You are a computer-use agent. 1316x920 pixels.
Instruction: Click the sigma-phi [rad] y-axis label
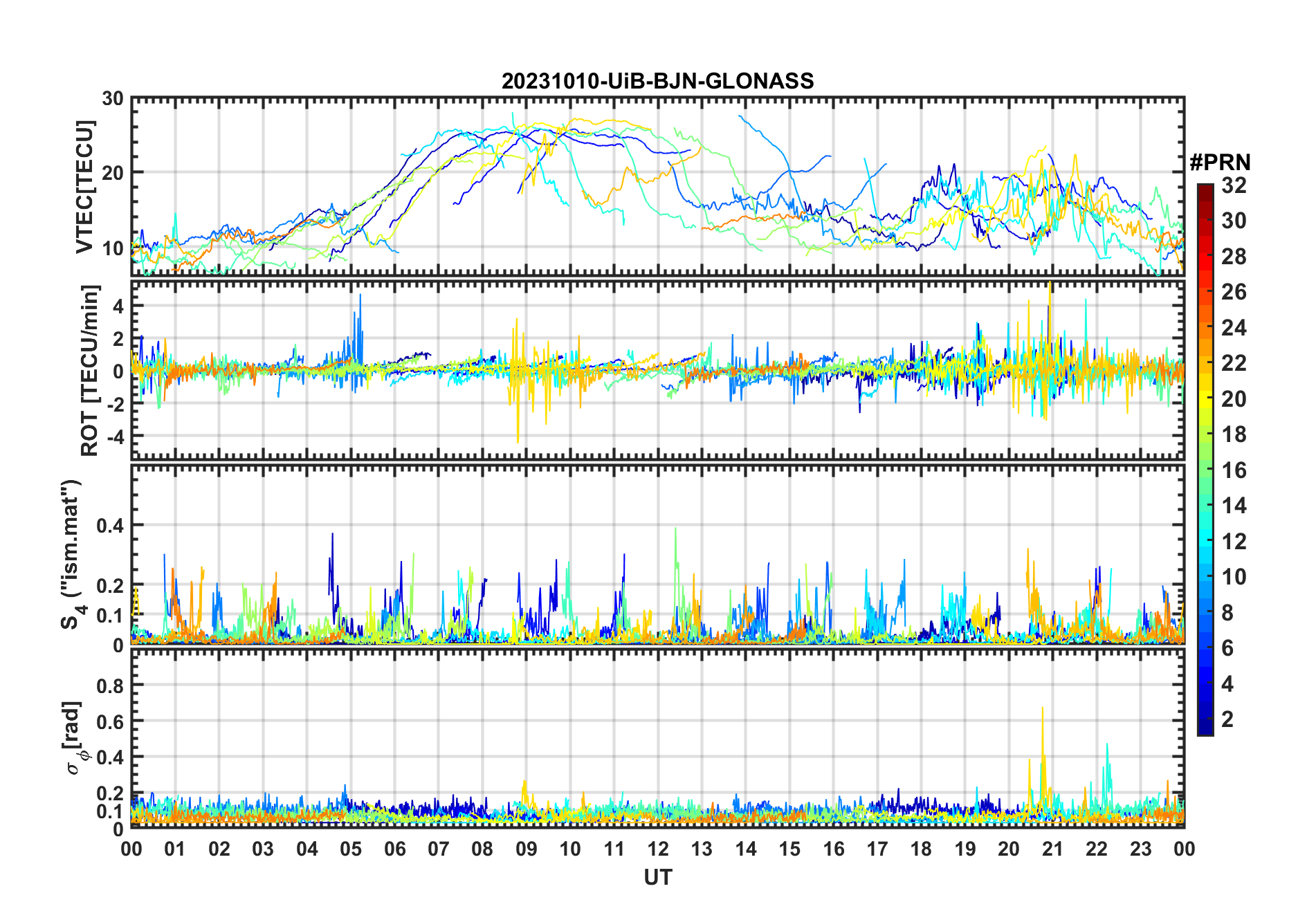[x=75, y=737]
